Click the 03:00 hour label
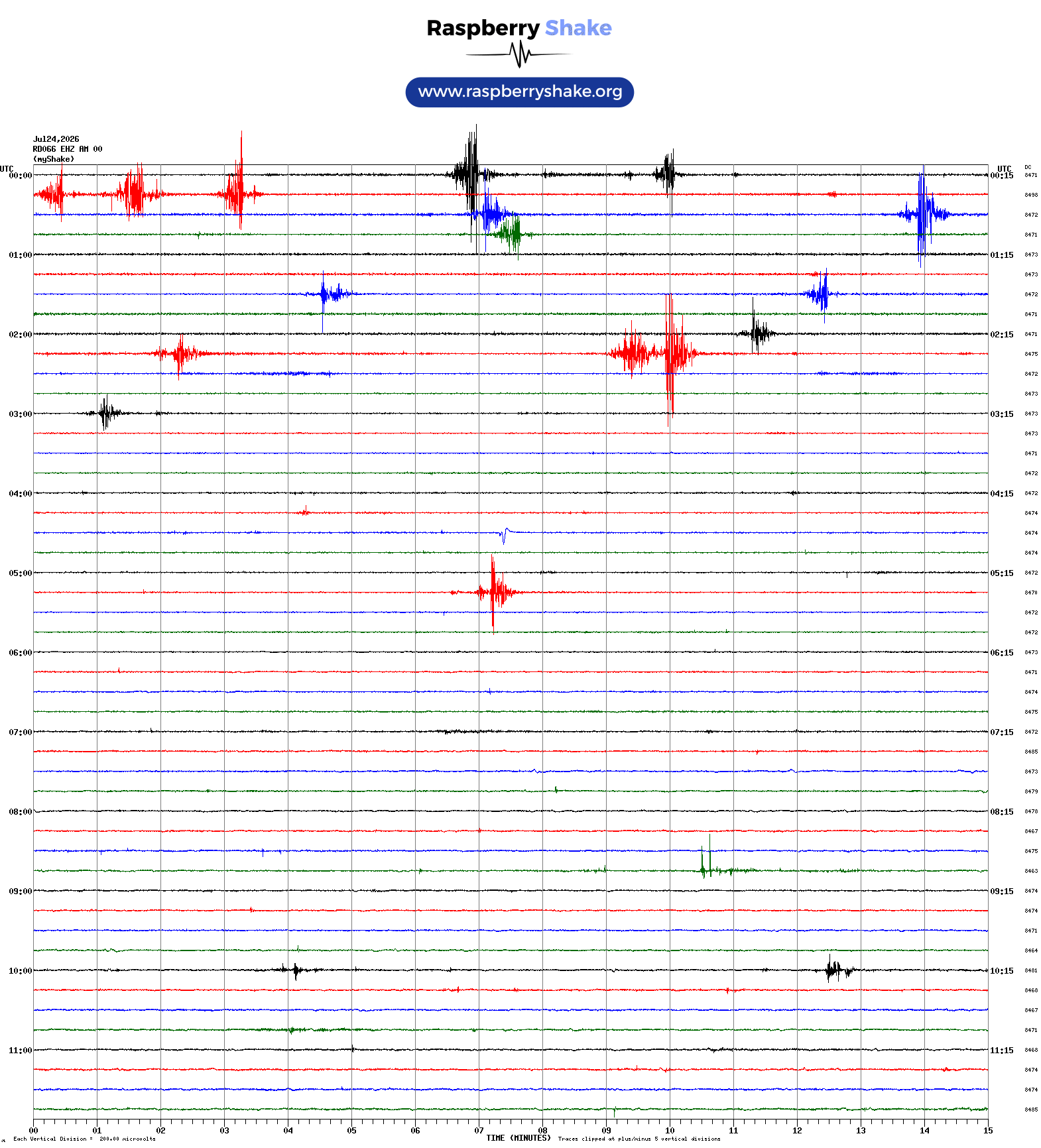The image size is (1041, 1148). click(x=21, y=414)
